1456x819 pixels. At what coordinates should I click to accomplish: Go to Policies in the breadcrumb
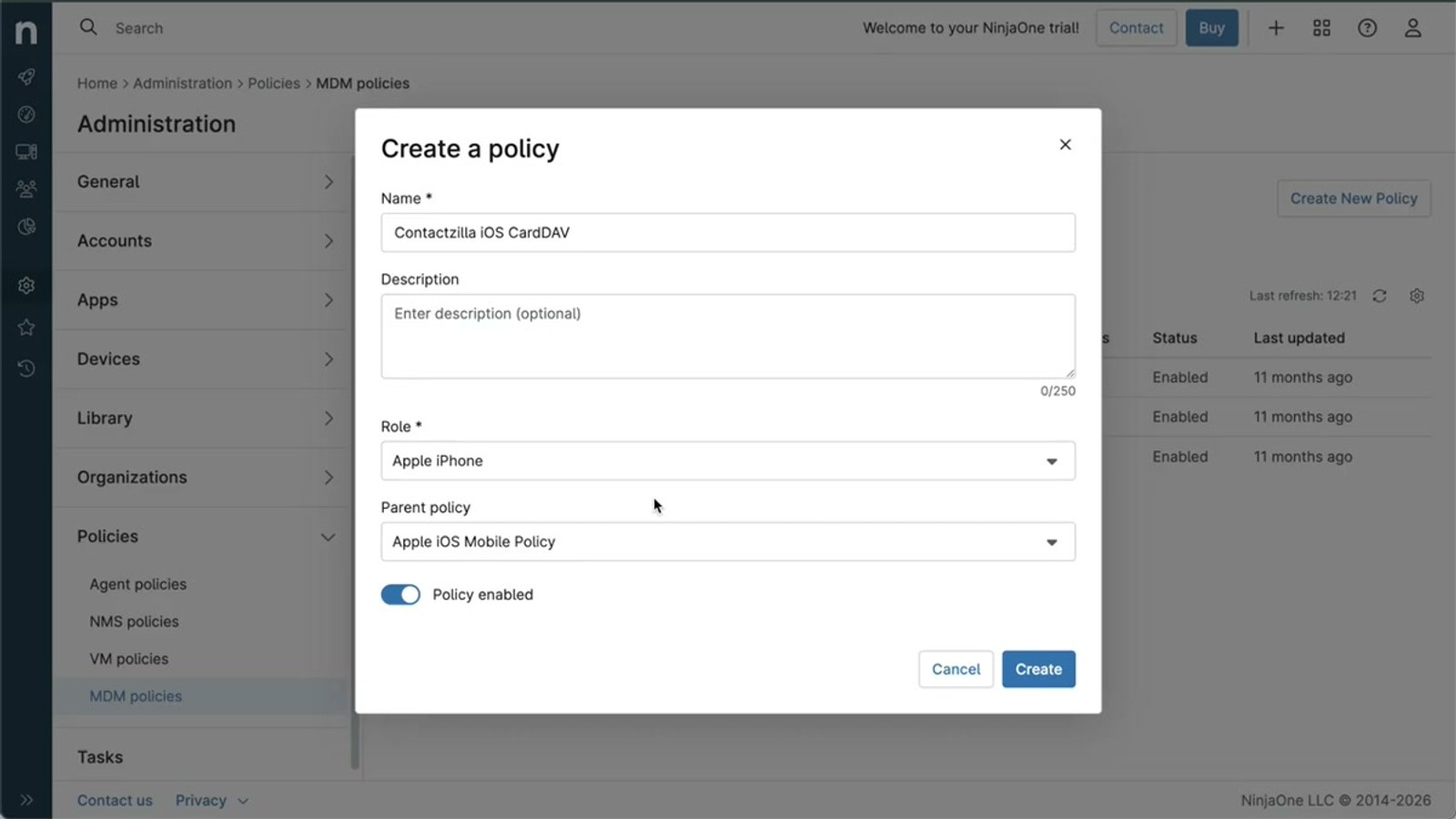click(274, 83)
